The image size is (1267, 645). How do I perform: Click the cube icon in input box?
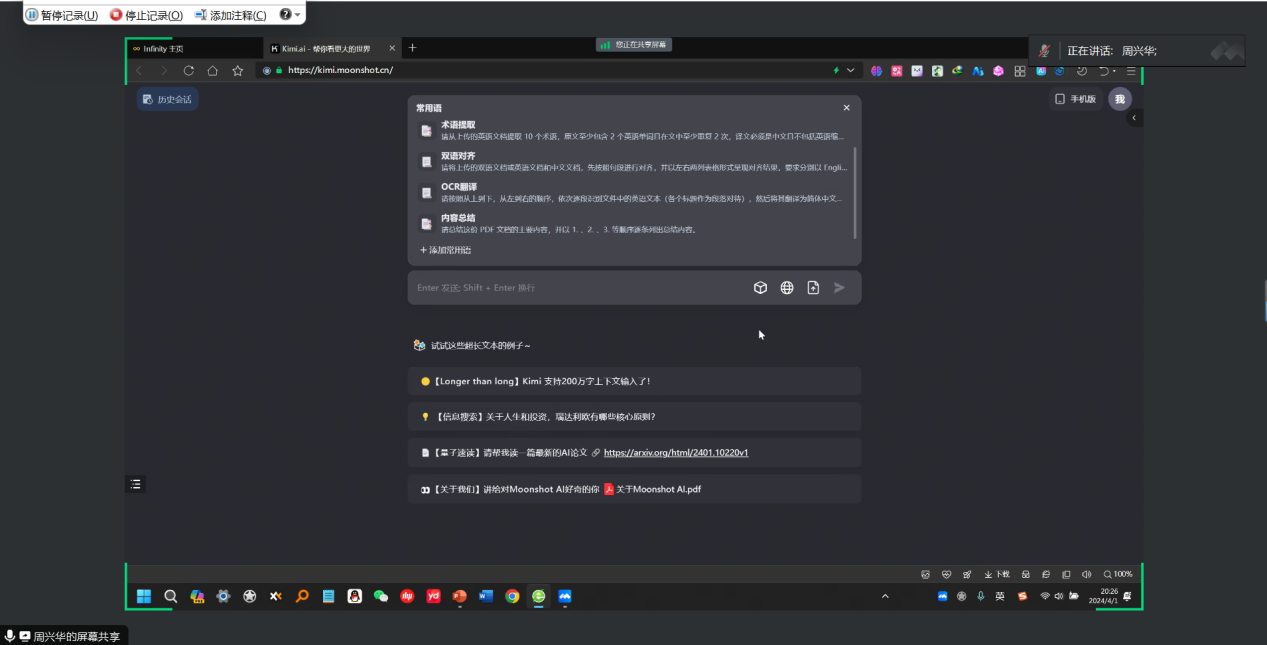tap(760, 288)
